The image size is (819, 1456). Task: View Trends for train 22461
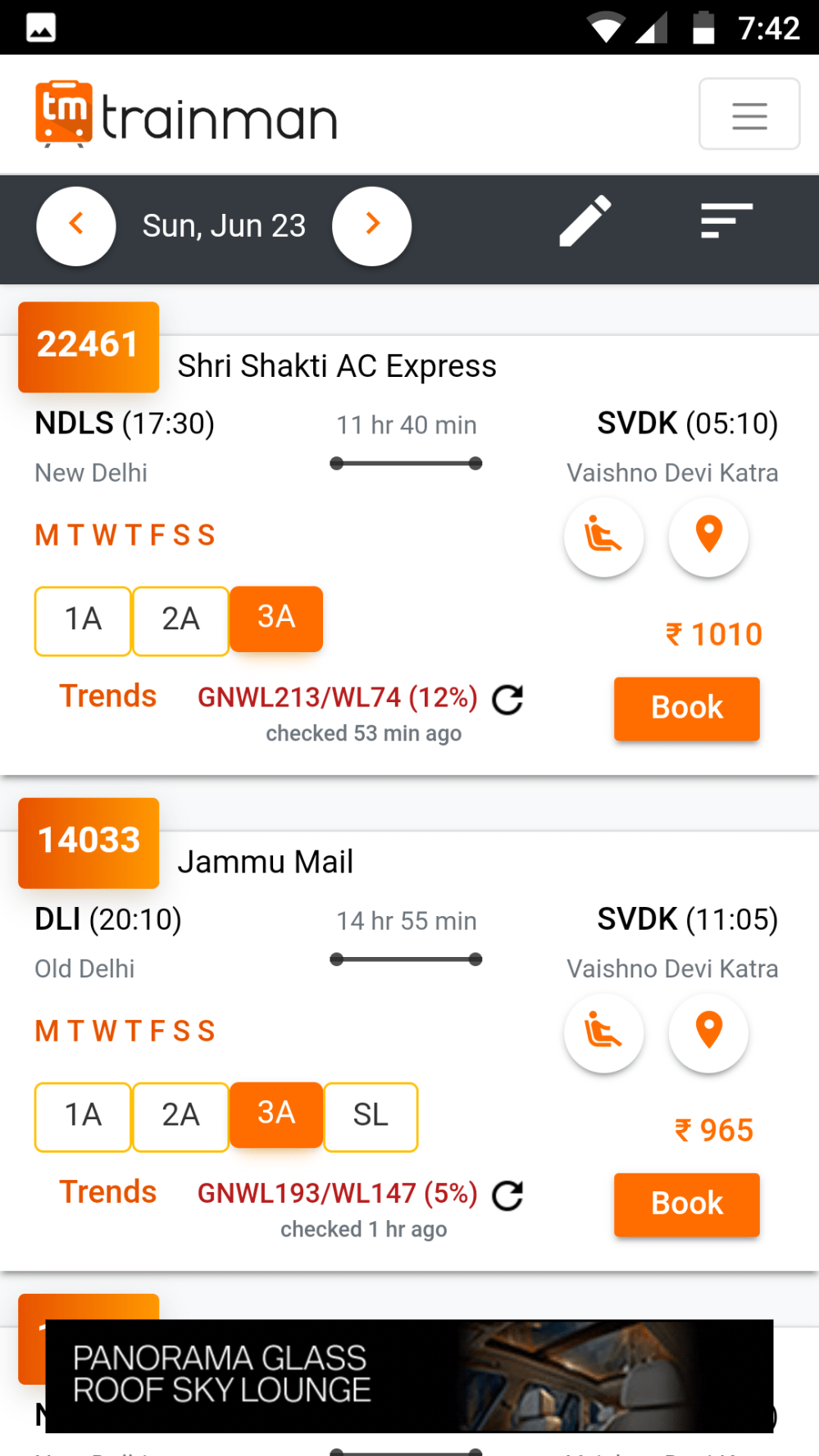[107, 696]
